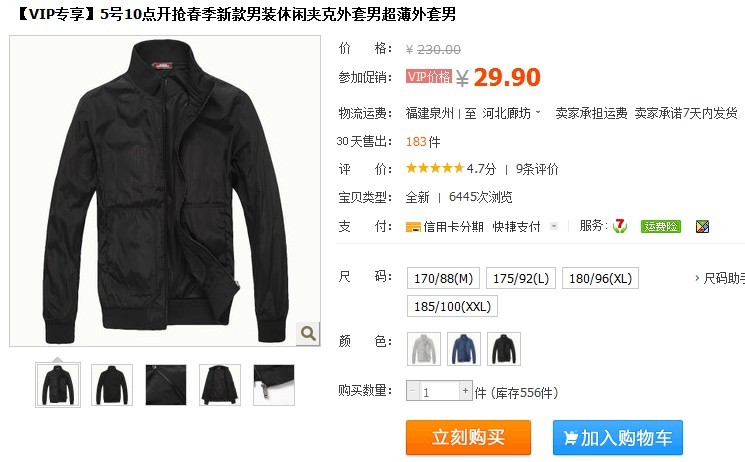View the third thumbnail showing zipper detail

pyautogui.click(x=166, y=385)
